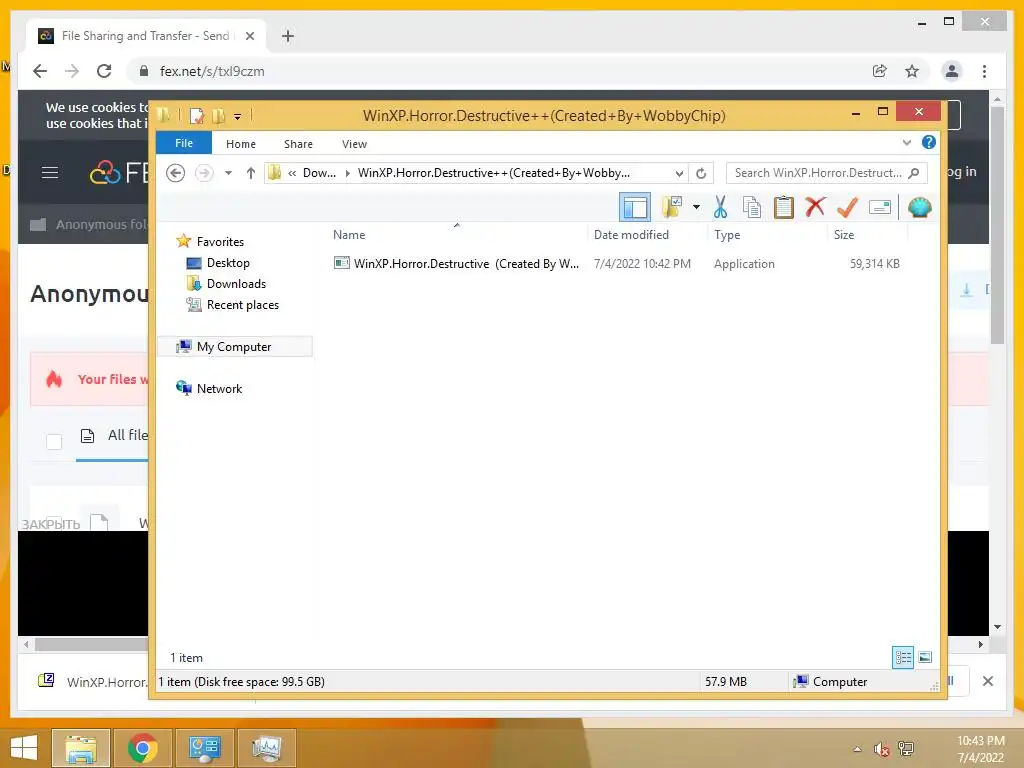
Task: Click new folder icon in Explorer title bar
Action: point(218,116)
